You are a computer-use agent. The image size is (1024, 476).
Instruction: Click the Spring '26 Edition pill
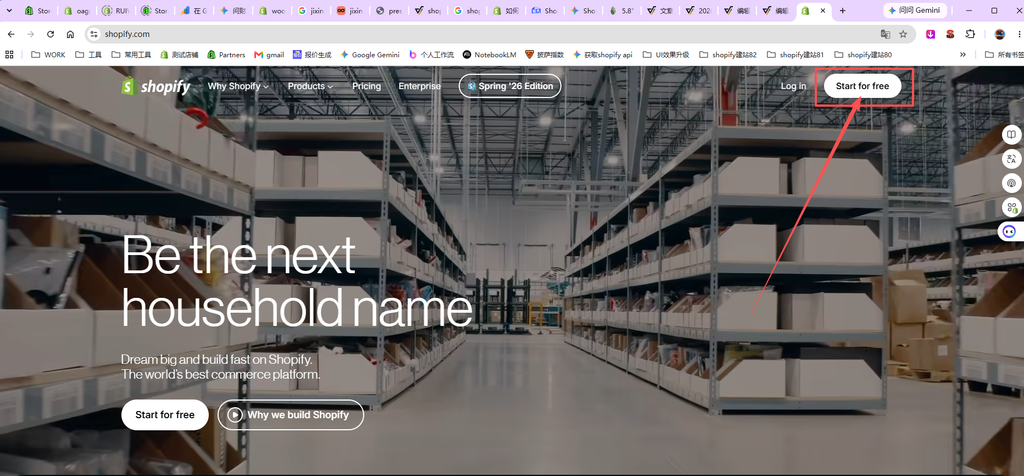tap(510, 86)
